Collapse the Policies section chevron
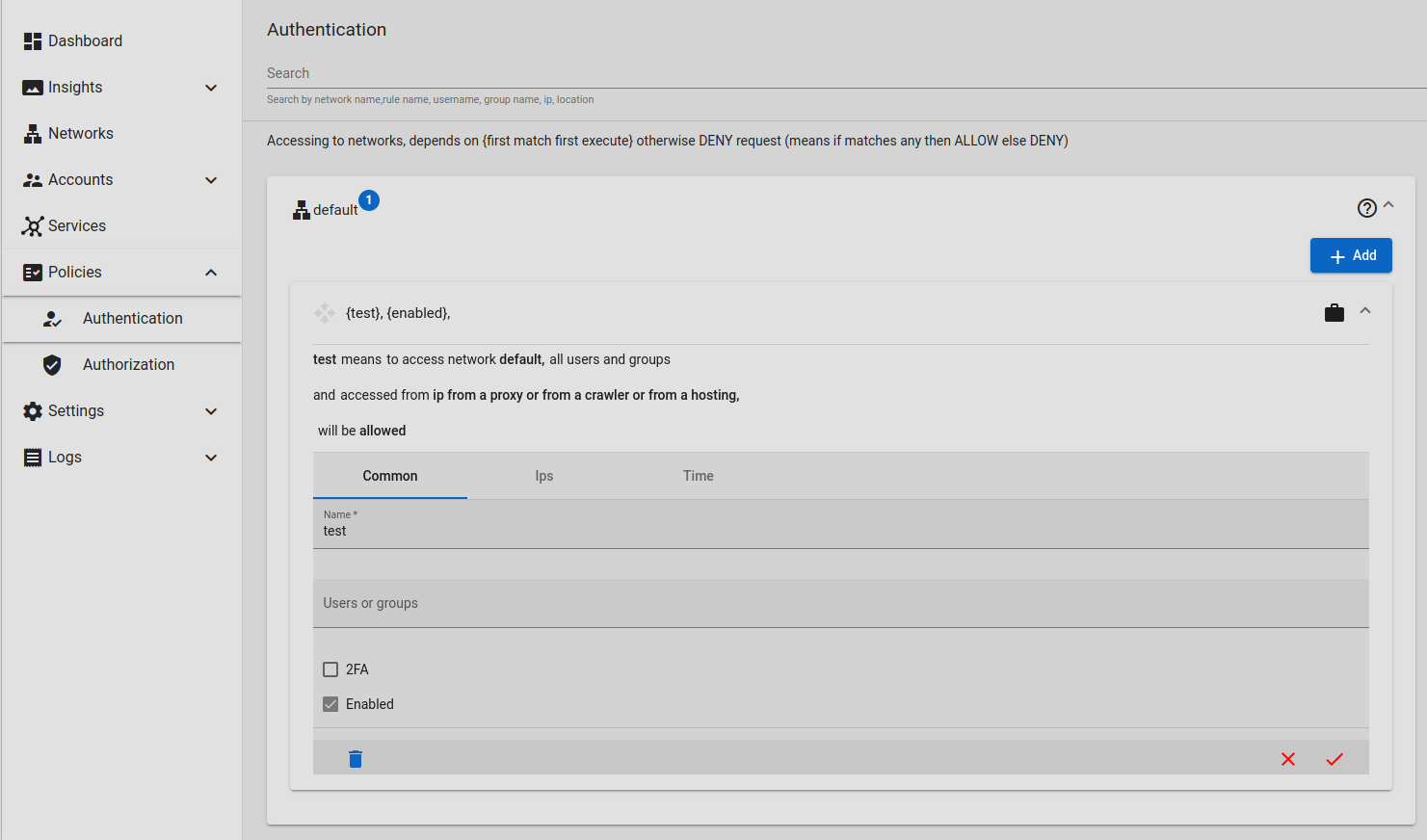The width and height of the screenshot is (1427, 840). pyautogui.click(x=211, y=273)
